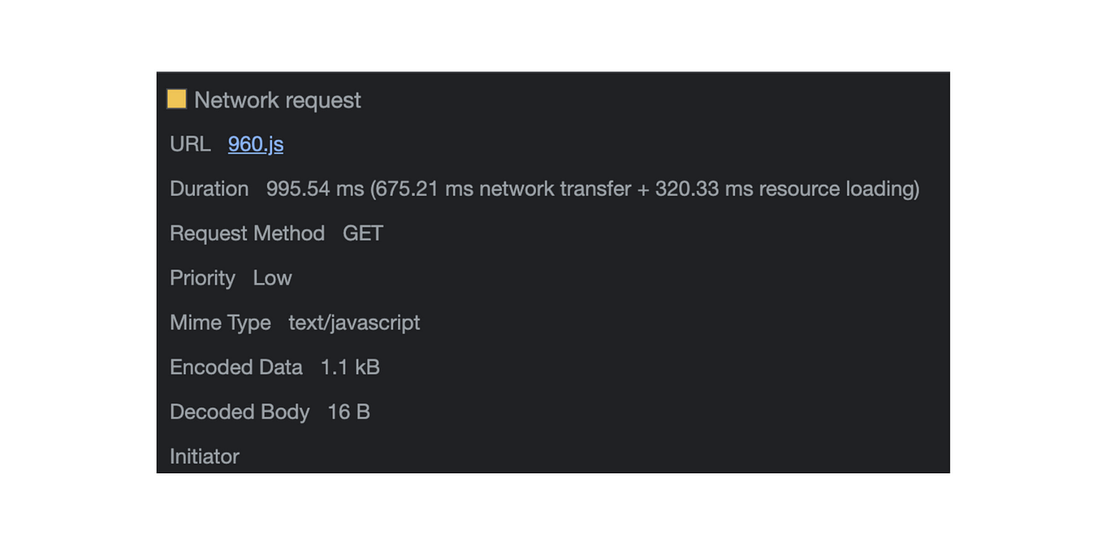Select the Low priority value
This screenshot has height=539, width=1110.
click(272, 278)
